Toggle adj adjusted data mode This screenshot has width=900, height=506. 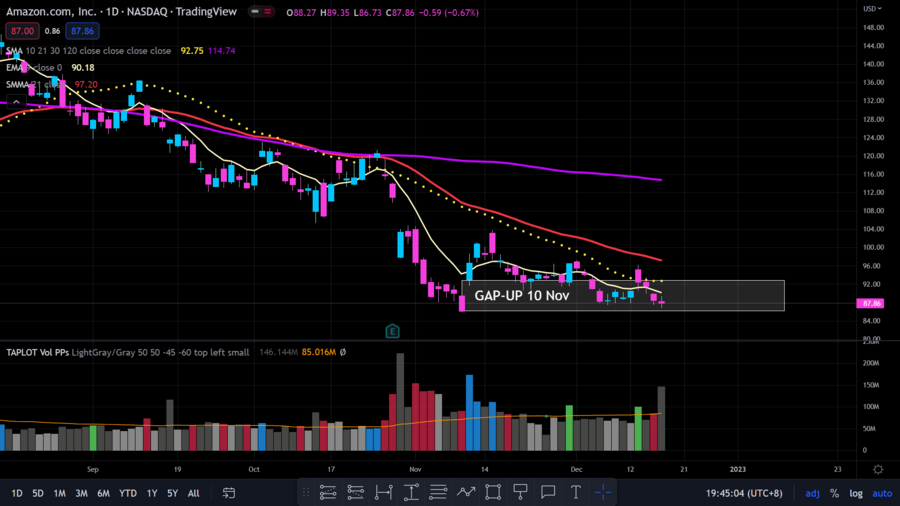[x=812, y=493]
